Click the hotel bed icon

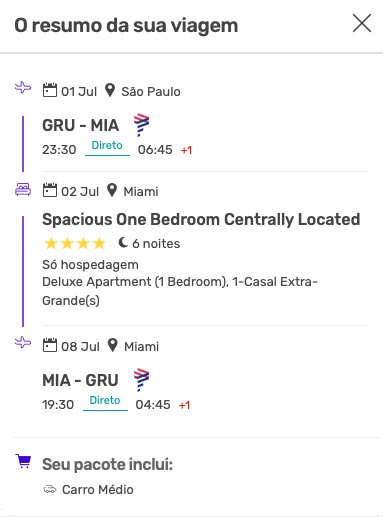click(23, 190)
